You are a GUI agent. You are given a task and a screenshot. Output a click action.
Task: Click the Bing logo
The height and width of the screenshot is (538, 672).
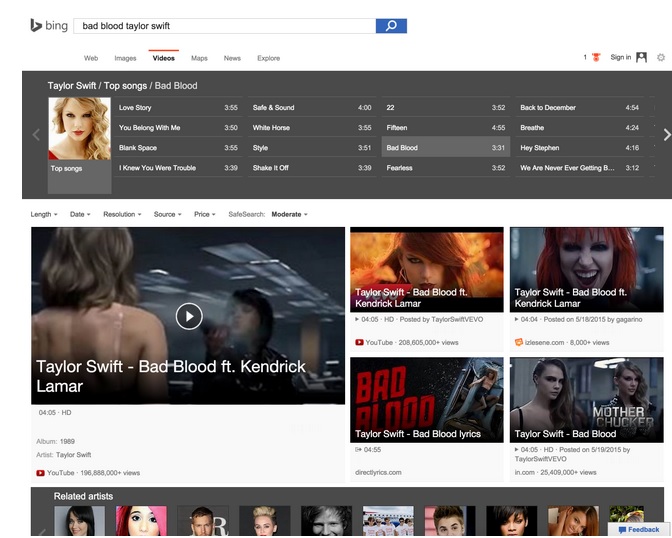click(49, 26)
